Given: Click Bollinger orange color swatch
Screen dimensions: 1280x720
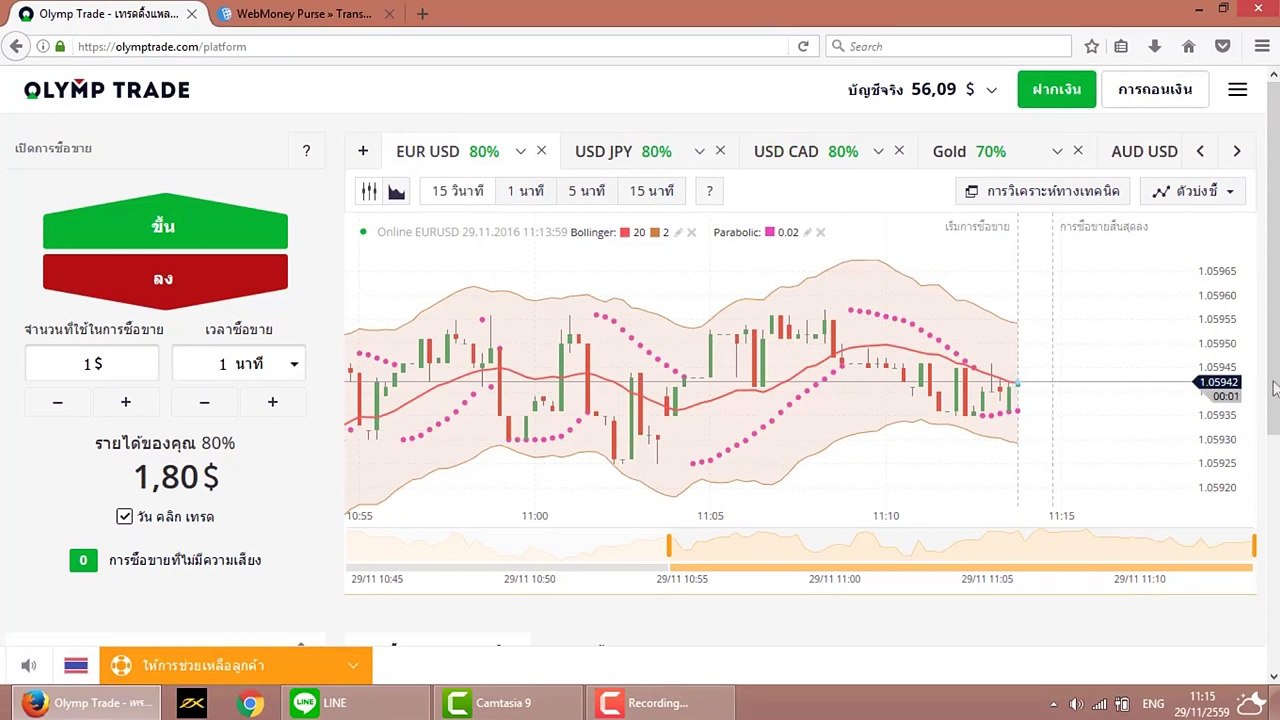Looking at the screenshot, I should pos(654,232).
